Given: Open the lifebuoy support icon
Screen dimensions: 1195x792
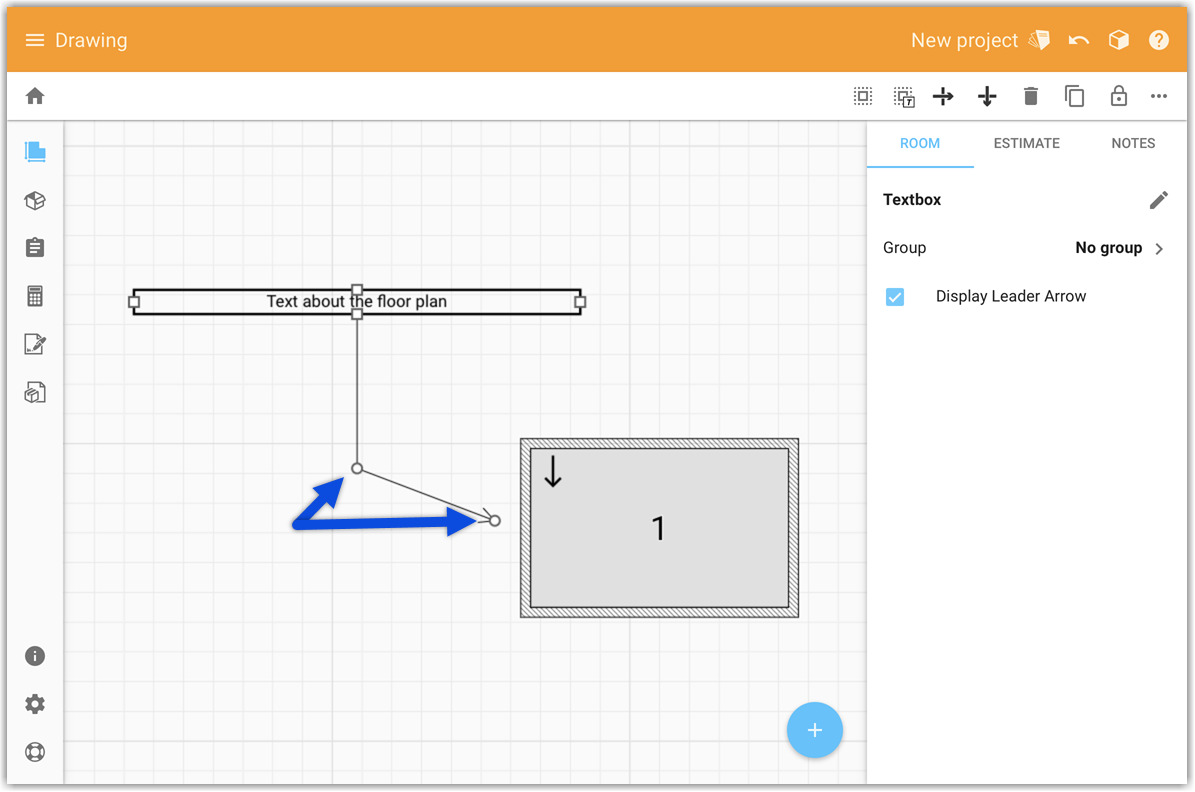Looking at the screenshot, I should click(x=35, y=752).
